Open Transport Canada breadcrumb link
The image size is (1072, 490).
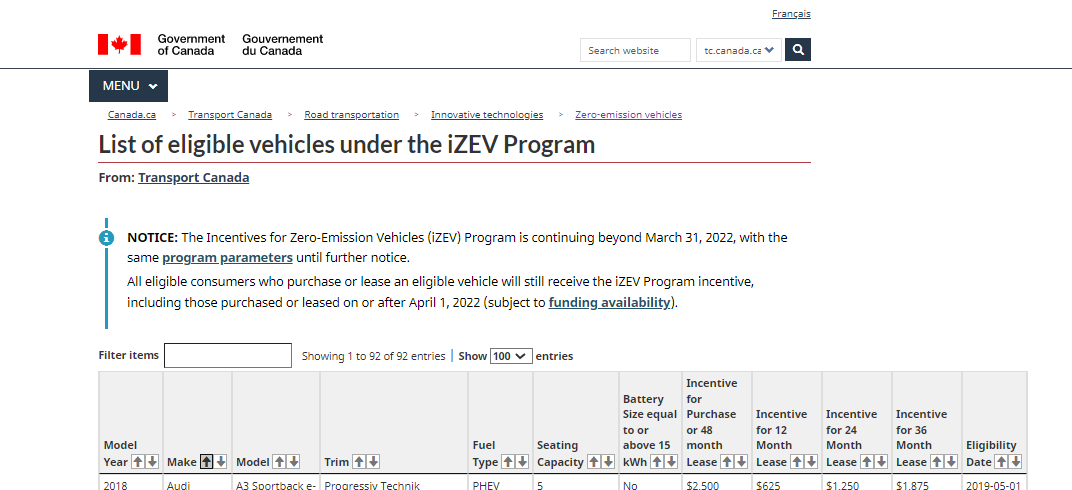(230, 115)
